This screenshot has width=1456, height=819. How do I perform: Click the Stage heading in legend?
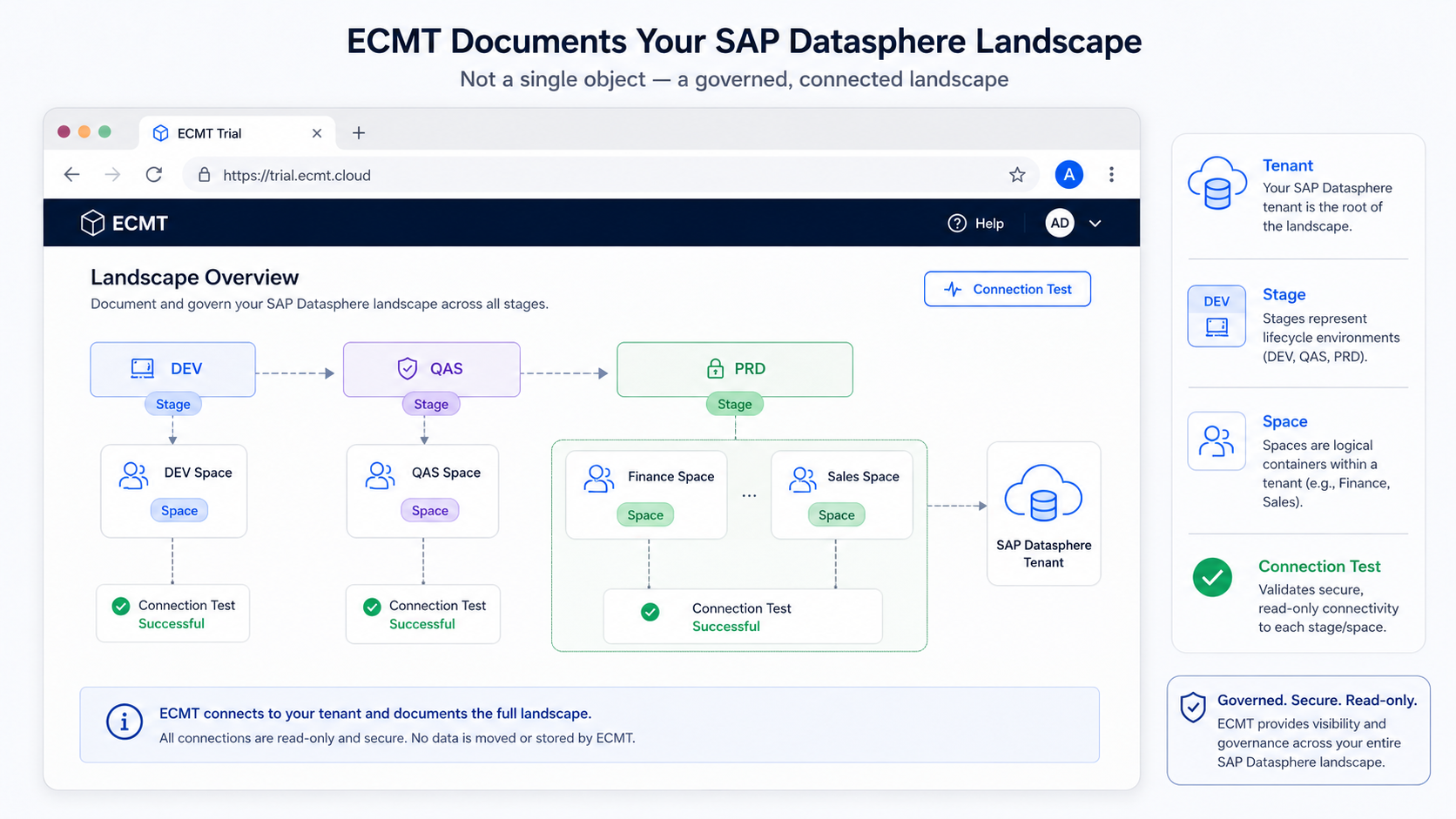[1284, 294]
